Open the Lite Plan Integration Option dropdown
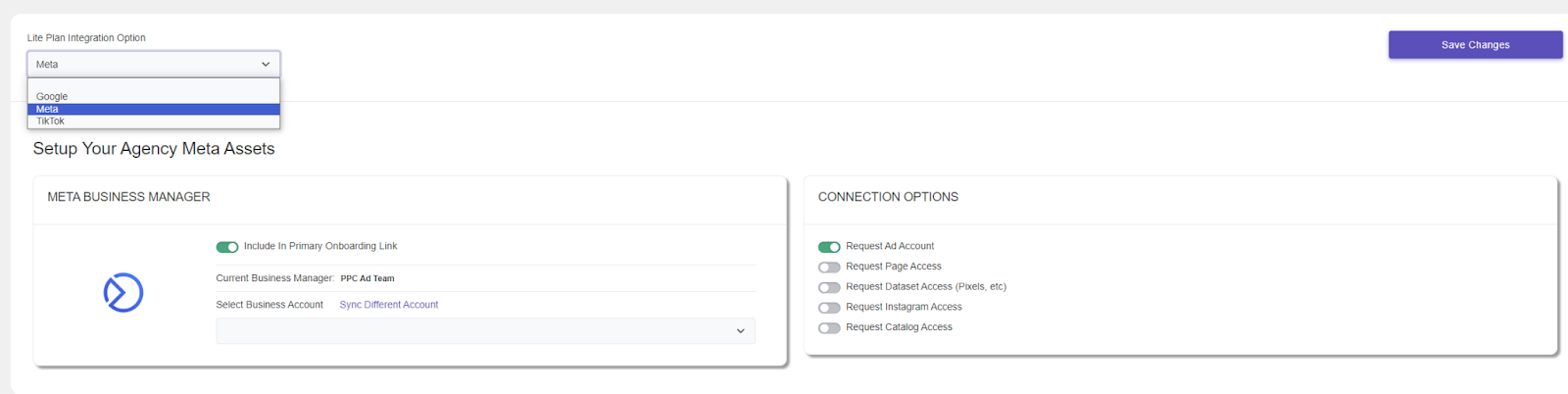The height and width of the screenshot is (394, 1568). pyautogui.click(x=154, y=65)
